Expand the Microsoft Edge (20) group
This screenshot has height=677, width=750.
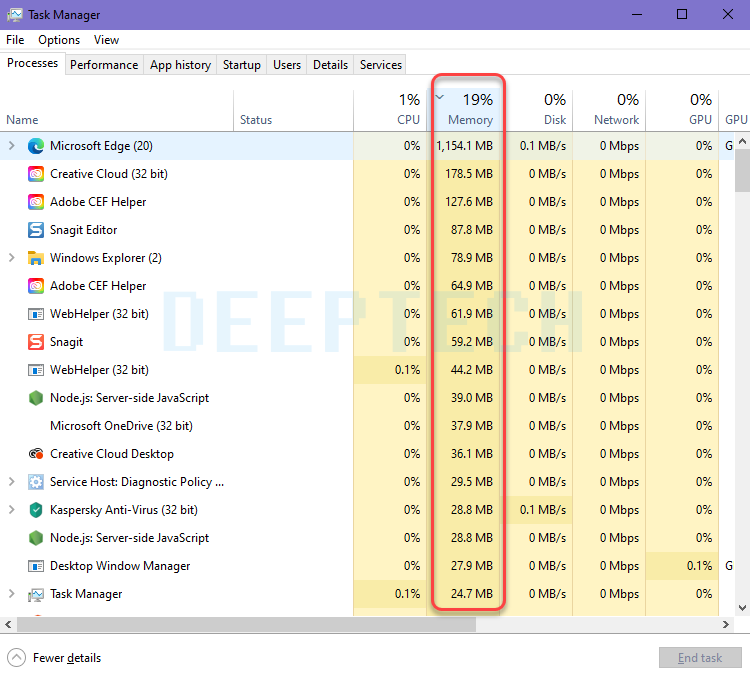[12, 145]
